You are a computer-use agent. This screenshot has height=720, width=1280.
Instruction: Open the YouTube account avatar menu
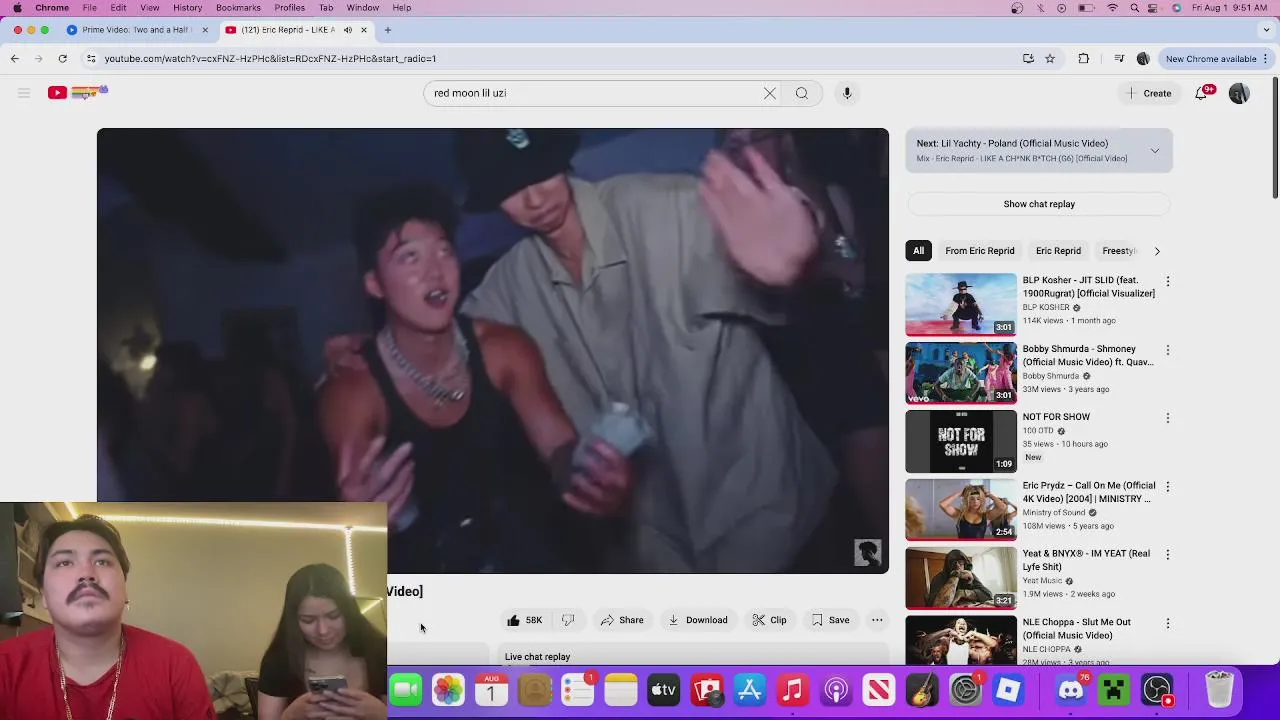(1239, 93)
